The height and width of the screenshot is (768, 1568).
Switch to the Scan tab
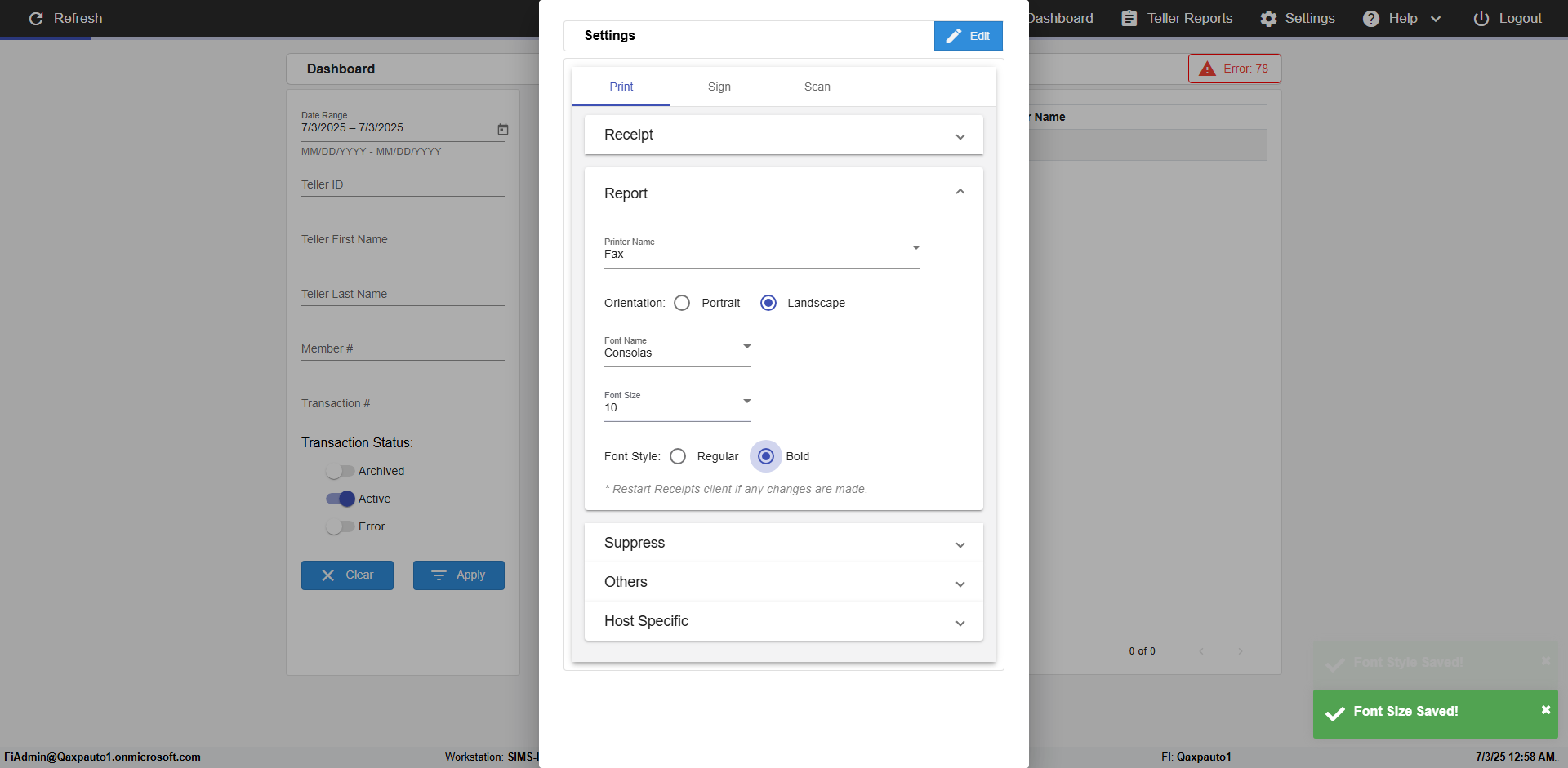pos(817,87)
